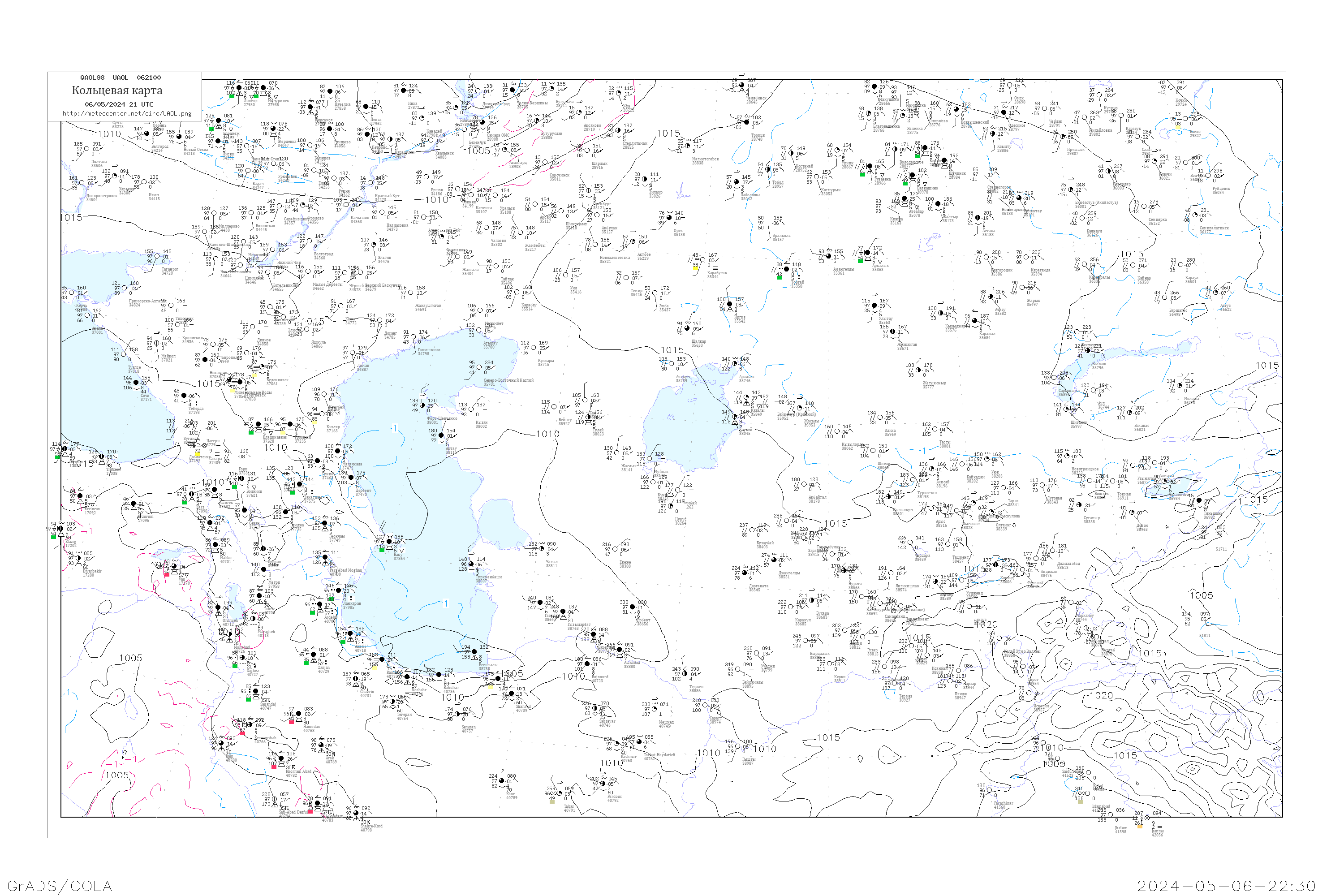Select the Туркменбаши station circle
The width and height of the screenshot is (1344, 896).
[471, 564]
